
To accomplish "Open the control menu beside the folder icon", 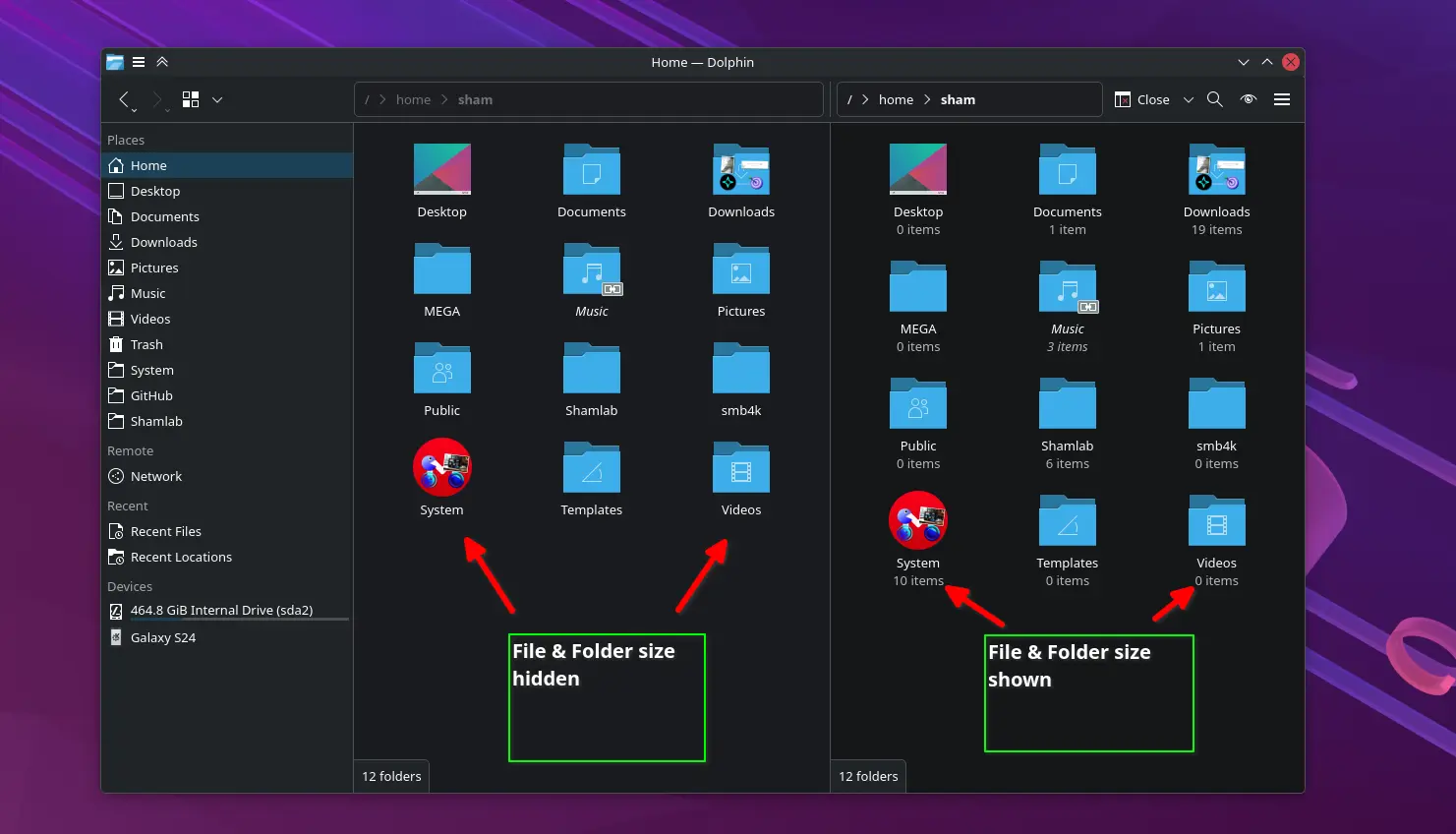I will (x=139, y=61).
